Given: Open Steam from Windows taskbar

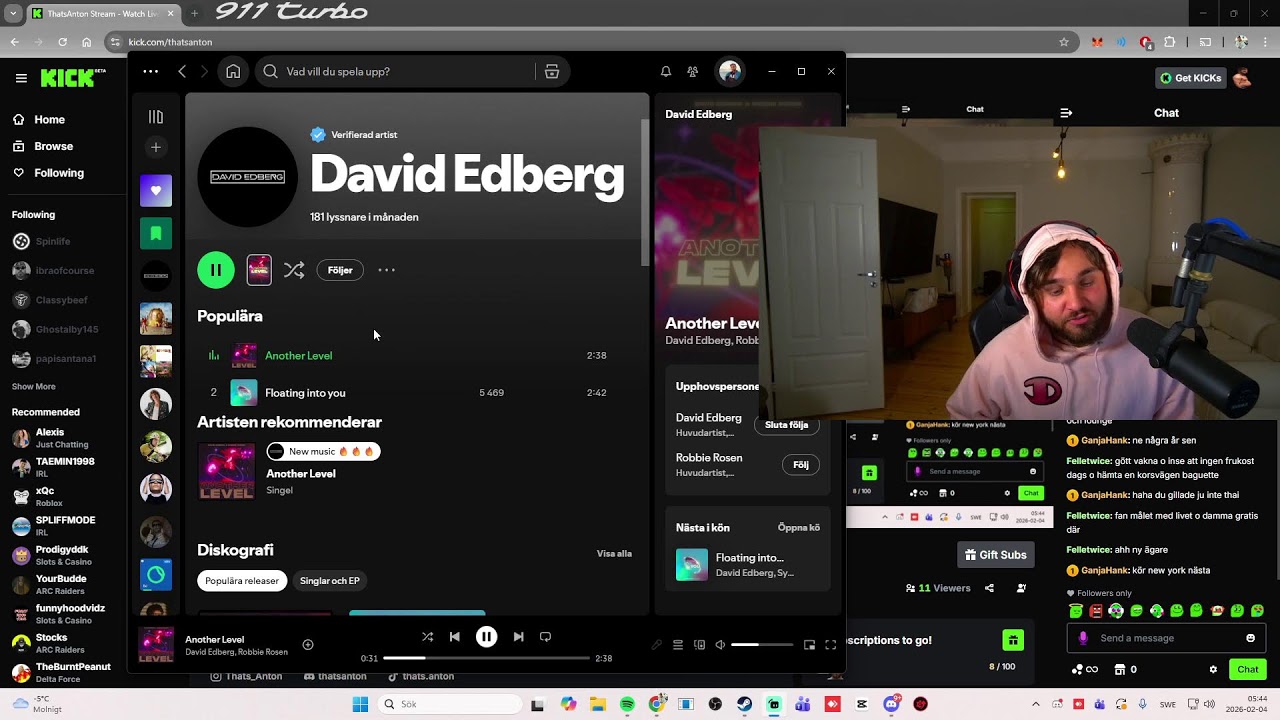Looking at the screenshot, I should tap(744, 704).
